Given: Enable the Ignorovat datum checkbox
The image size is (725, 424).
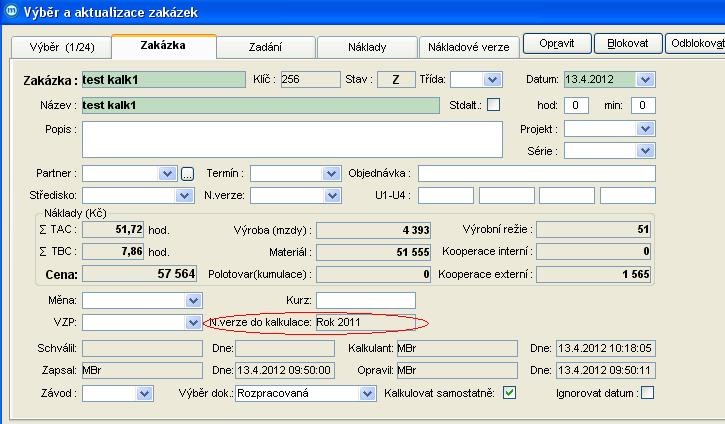Looking at the screenshot, I should click(647, 393).
